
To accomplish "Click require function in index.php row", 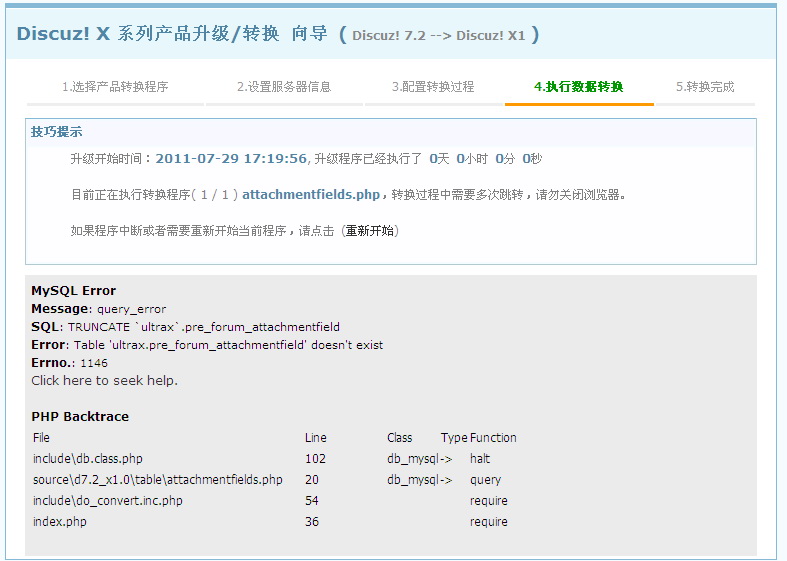I will coord(489,522).
